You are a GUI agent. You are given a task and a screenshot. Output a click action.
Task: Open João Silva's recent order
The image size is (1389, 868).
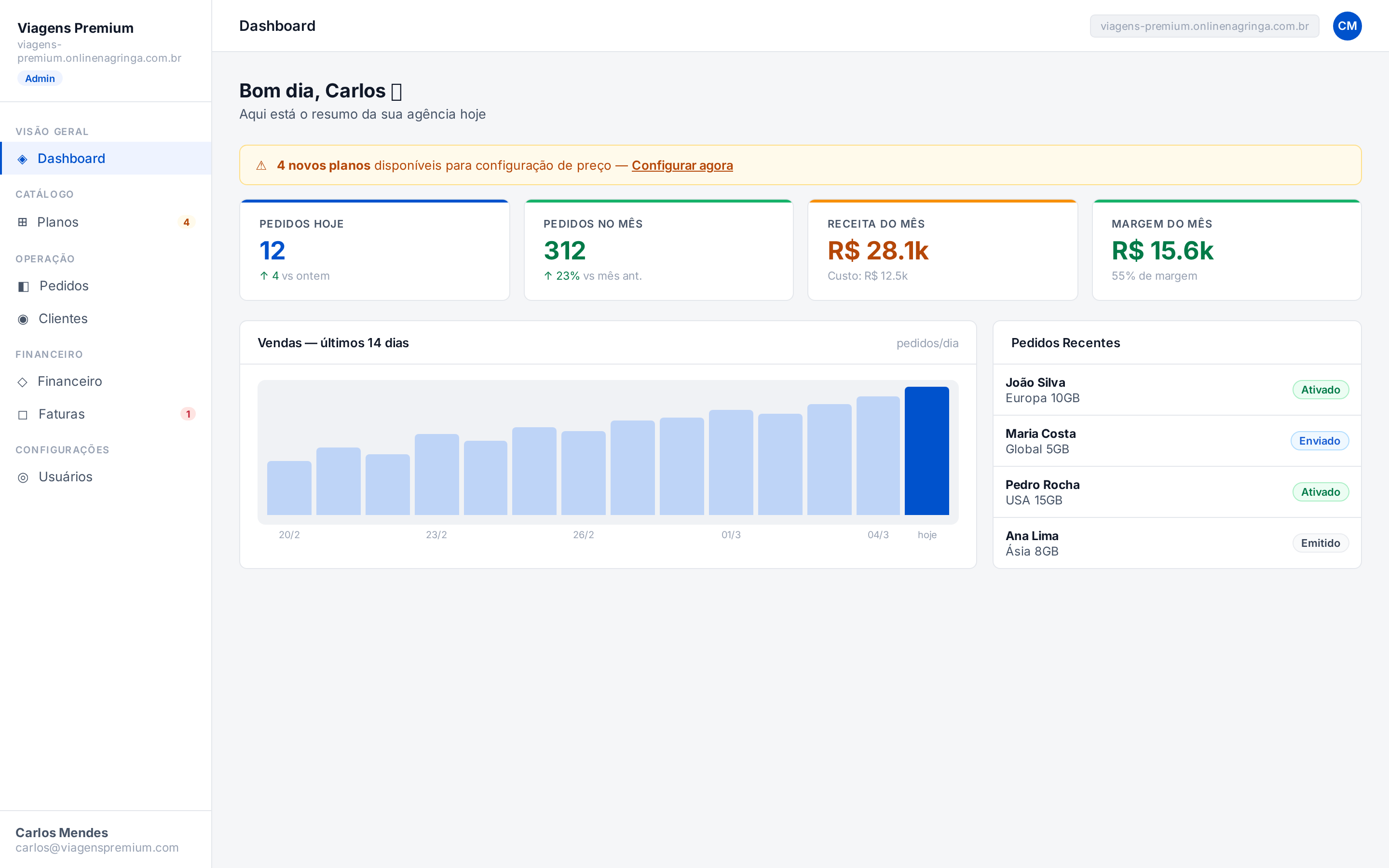(1177, 390)
